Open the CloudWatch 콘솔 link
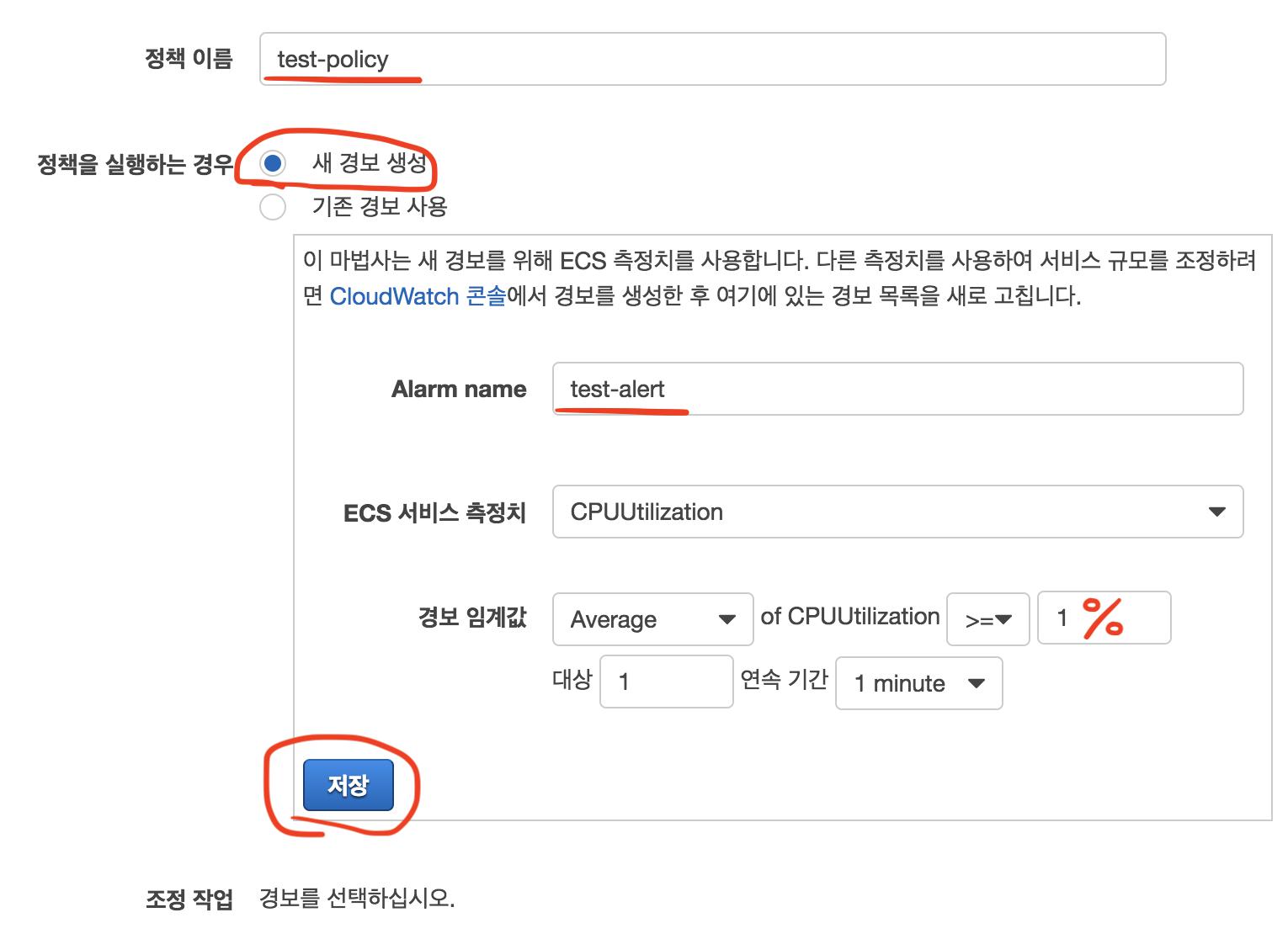The image size is (1288, 939). coord(418,296)
